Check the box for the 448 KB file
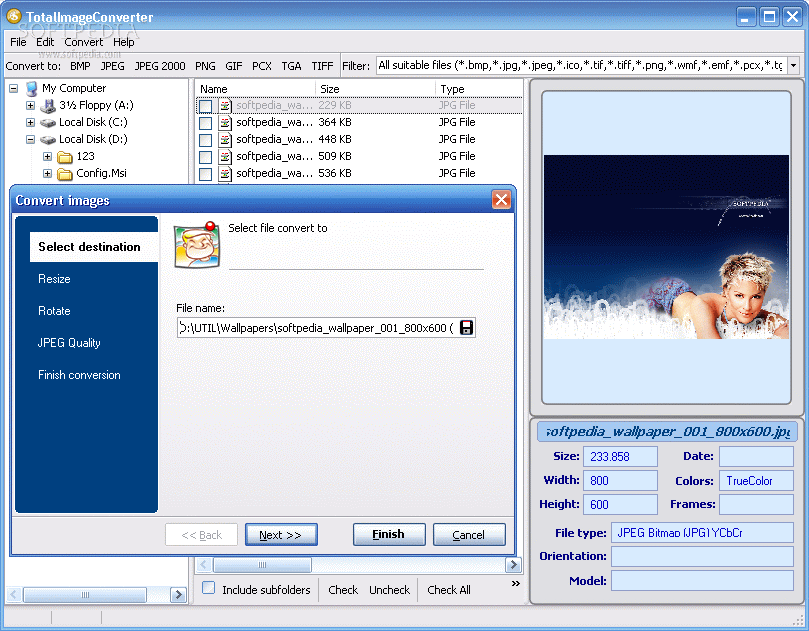Screen dimensions: 809x631 (205, 140)
